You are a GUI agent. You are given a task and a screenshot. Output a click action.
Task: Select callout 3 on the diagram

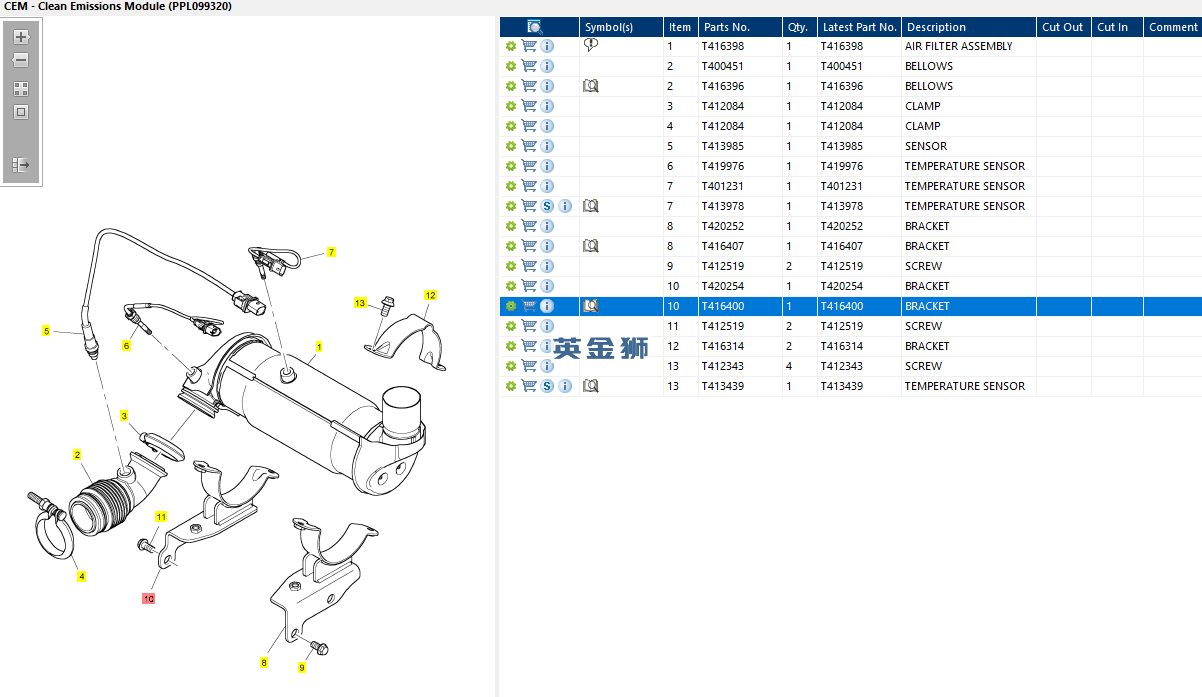tap(124, 415)
